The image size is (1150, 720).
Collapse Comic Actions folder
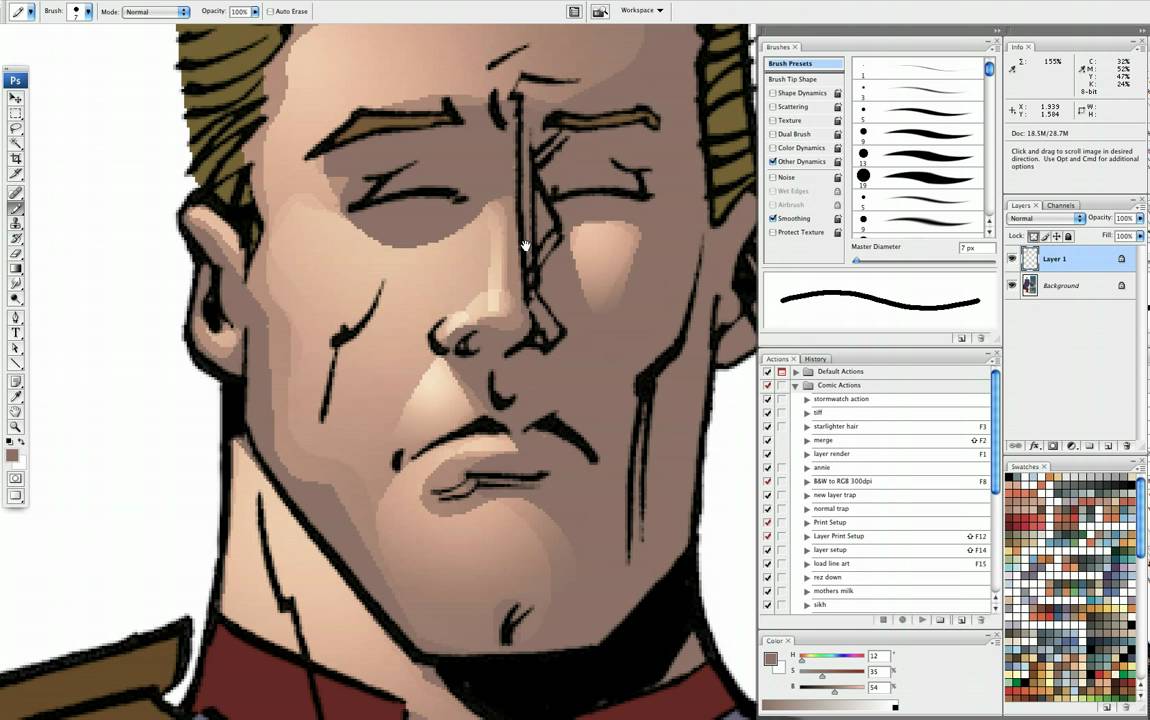[x=796, y=386]
